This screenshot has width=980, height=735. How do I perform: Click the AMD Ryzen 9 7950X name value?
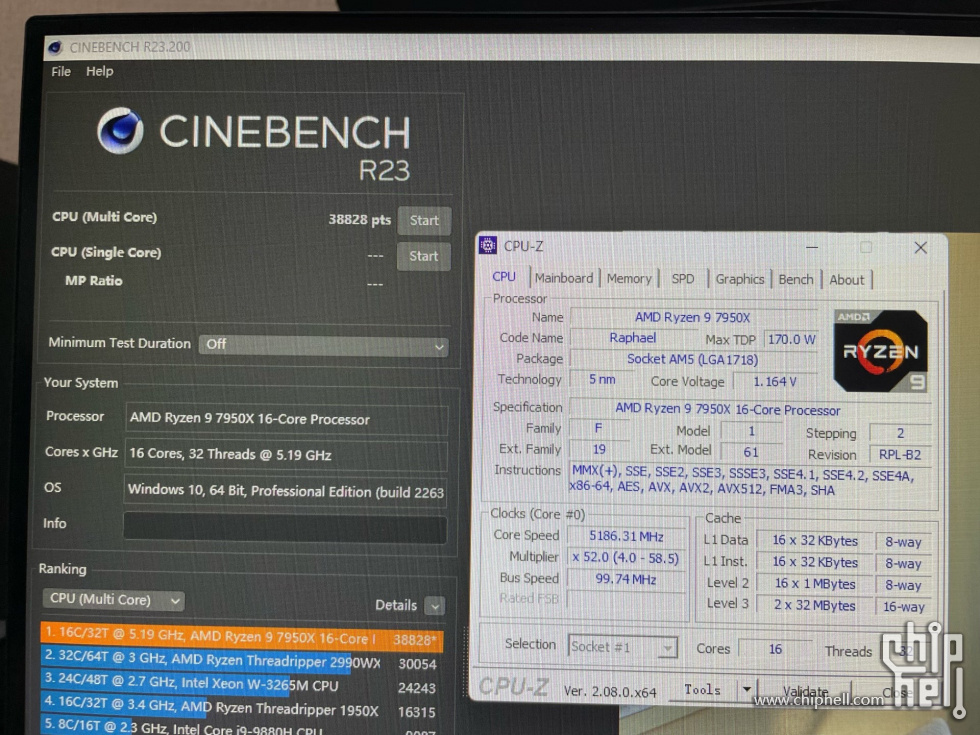pyautogui.click(x=692, y=318)
